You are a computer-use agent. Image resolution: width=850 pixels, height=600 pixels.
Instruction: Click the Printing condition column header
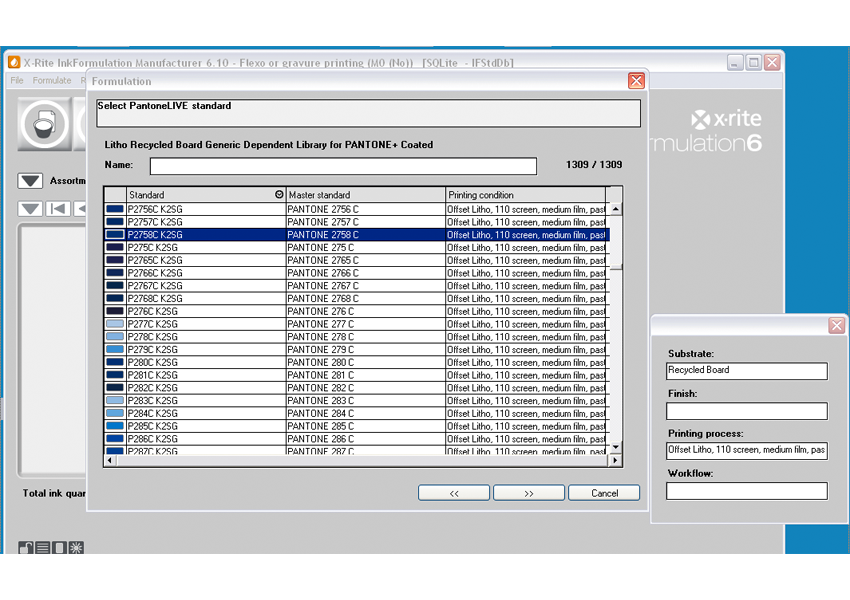point(525,195)
